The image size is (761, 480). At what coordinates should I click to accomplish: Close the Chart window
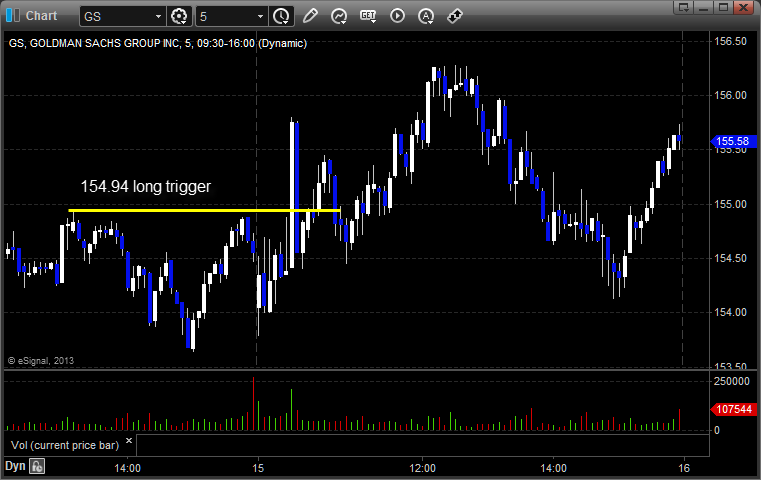click(743, 7)
